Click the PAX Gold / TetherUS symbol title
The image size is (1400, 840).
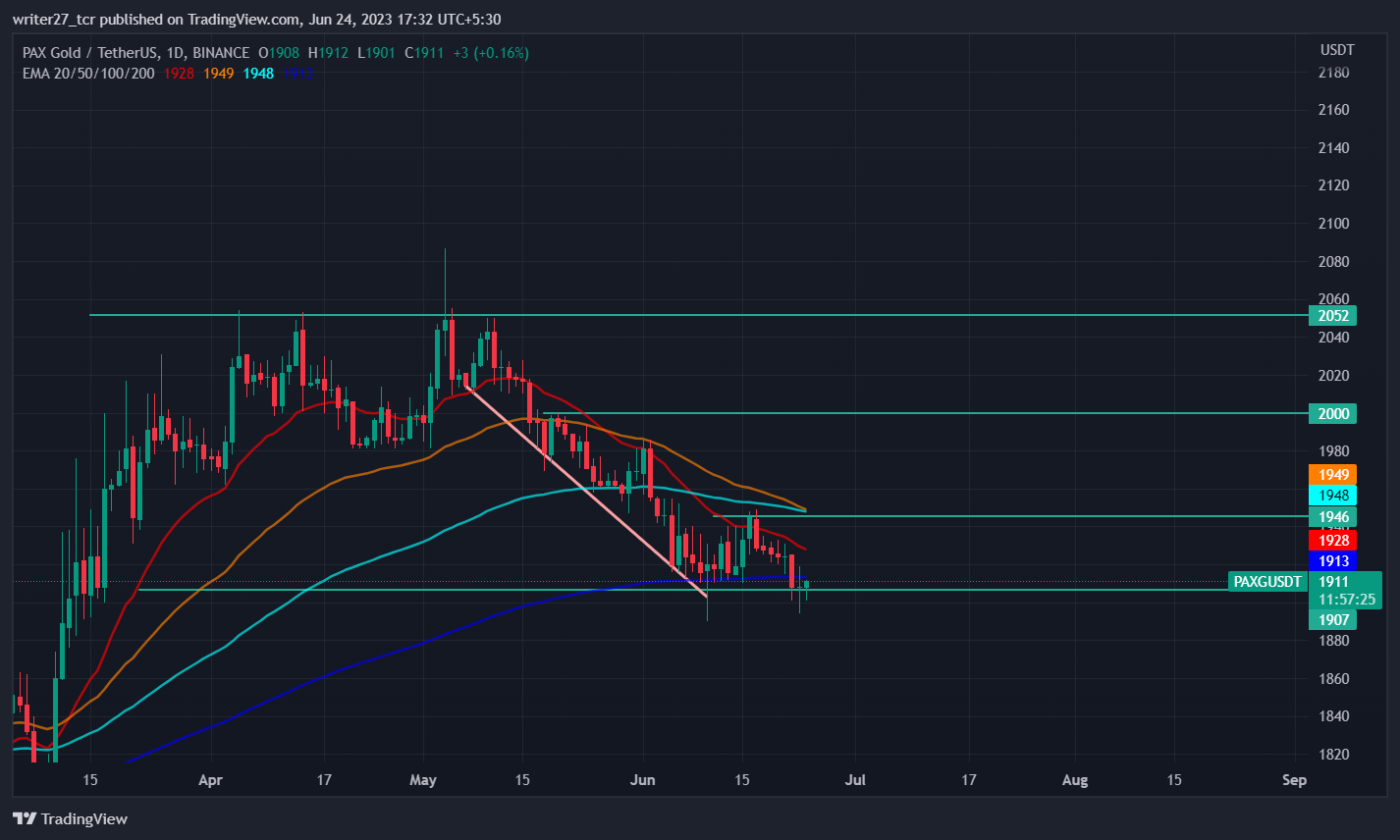[136, 53]
